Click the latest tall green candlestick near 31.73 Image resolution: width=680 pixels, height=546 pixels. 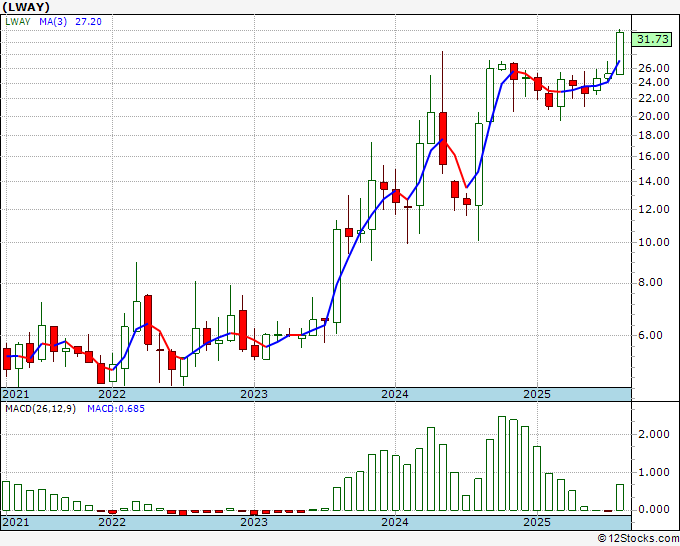620,53
